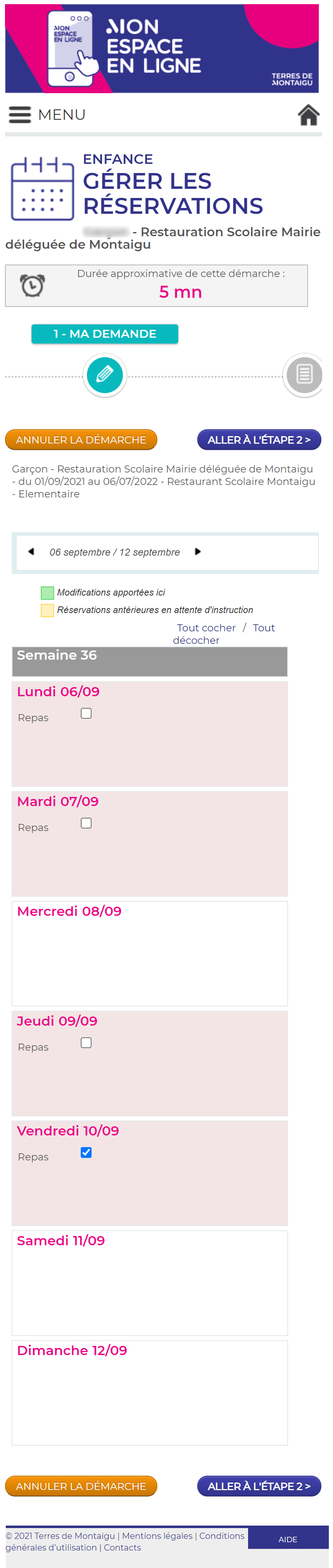Go to previous week with left arrow
This screenshot has height=1568, width=333.
pyautogui.click(x=31, y=552)
